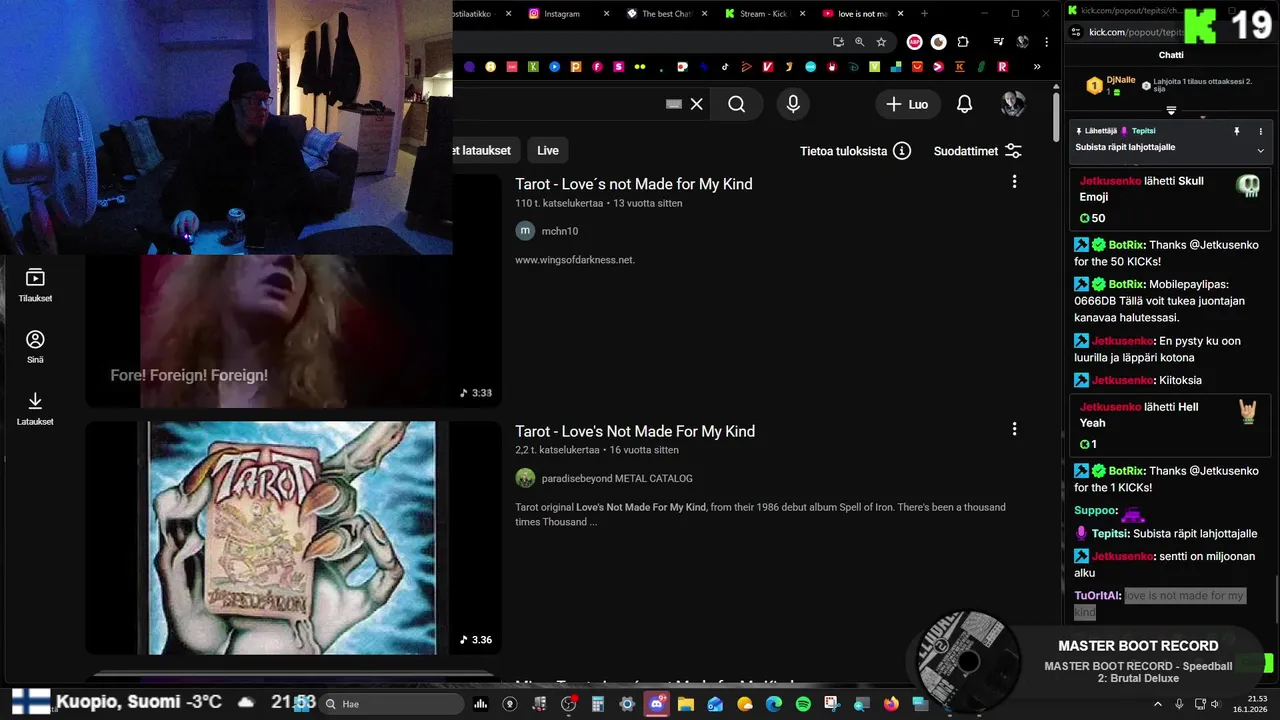The height and width of the screenshot is (720, 1280).
Task: Click the Tietoa tuloksista info icon
Action: [902, 151]
